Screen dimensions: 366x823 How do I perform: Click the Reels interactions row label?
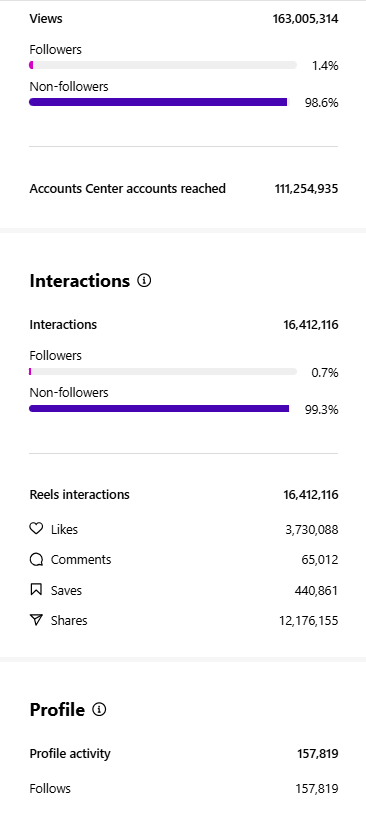[79, 494]
